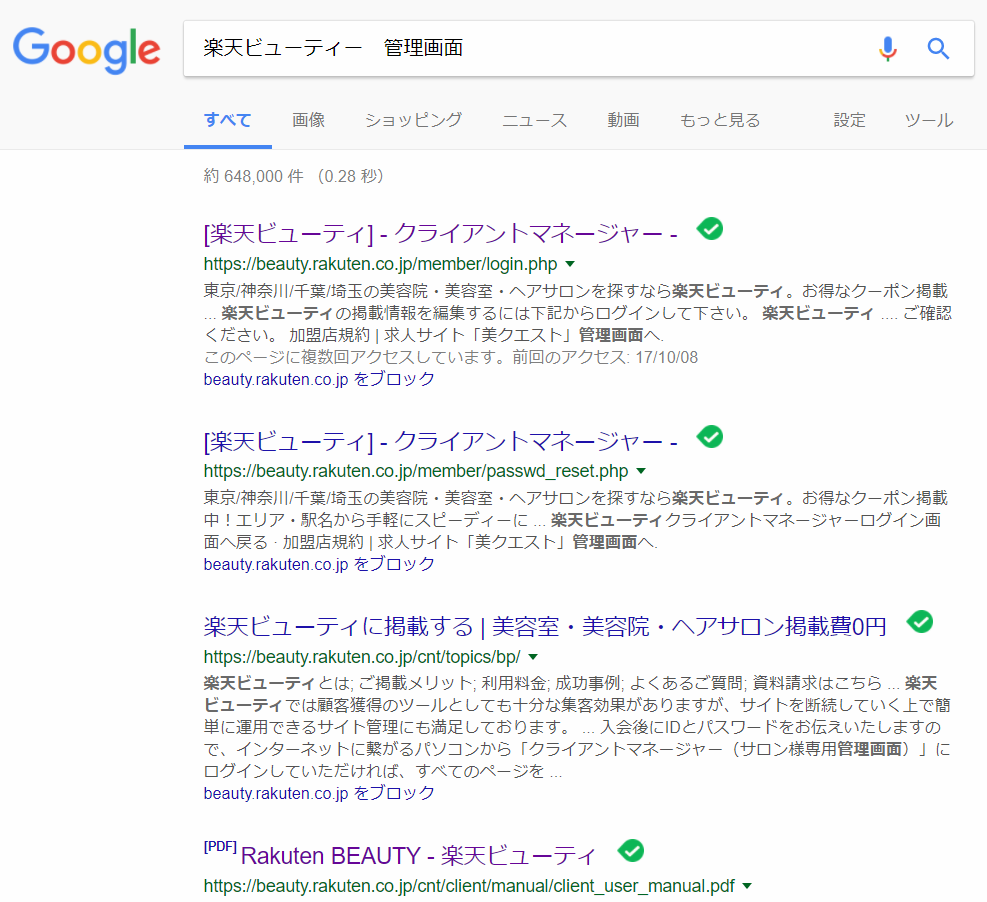Viewport: 987px width, 902px height.
Task: Expand dropdown arrow after login.php URL
Action: [570, 264]
